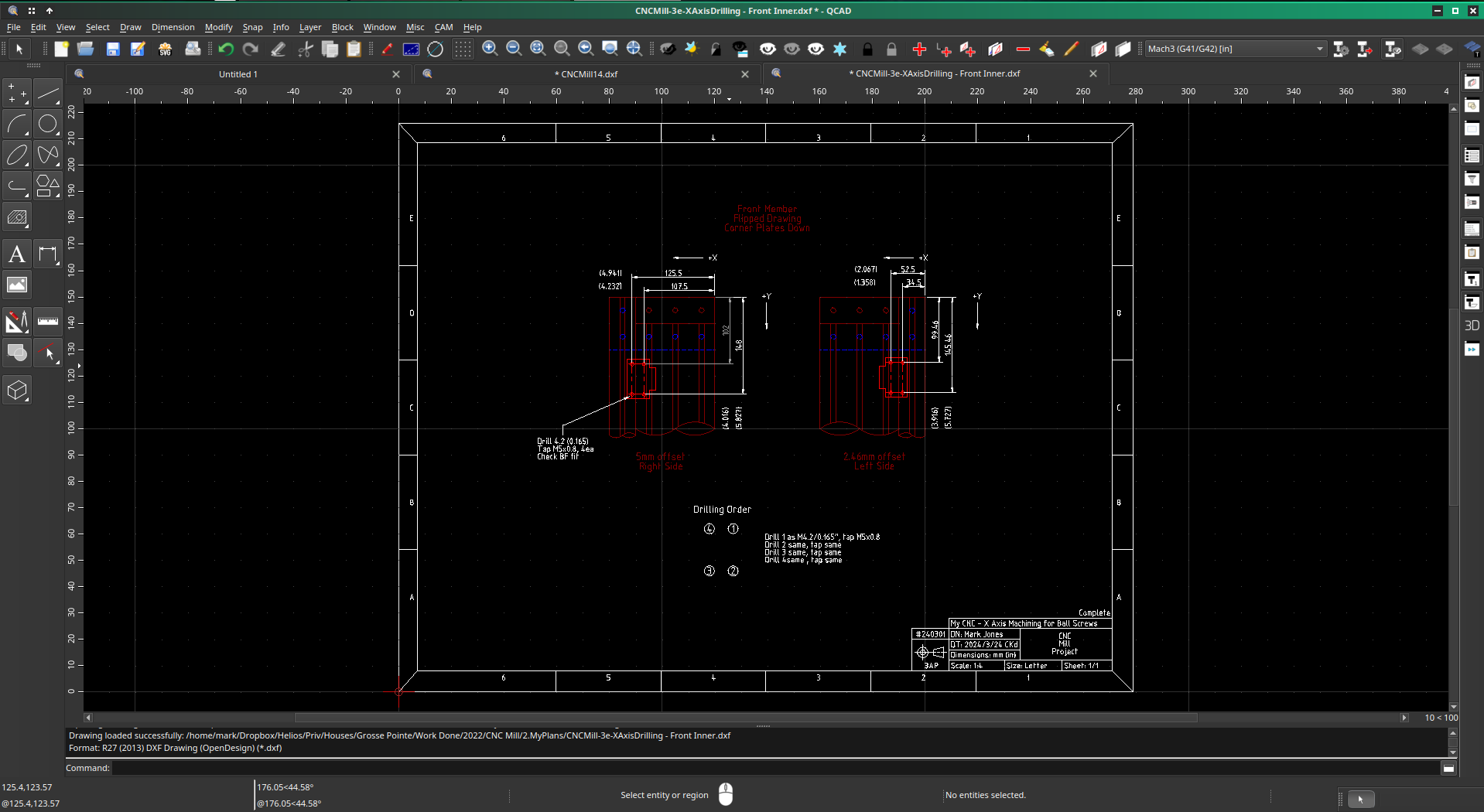Viewport: 1484px width, 812px height.
Task: Open the measuring ruler tools
Action: tap(48, 321)
